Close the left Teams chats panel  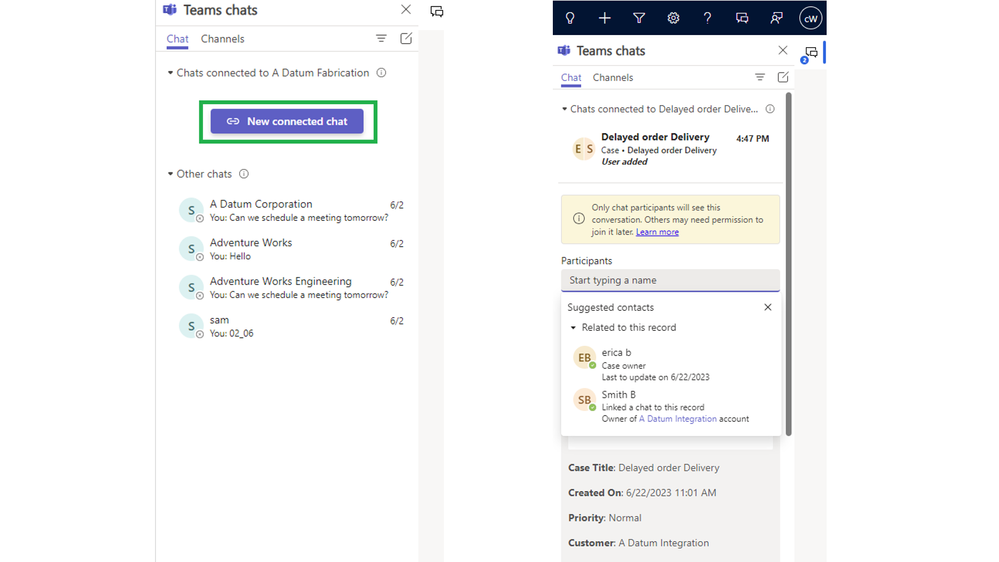(406, 10)
